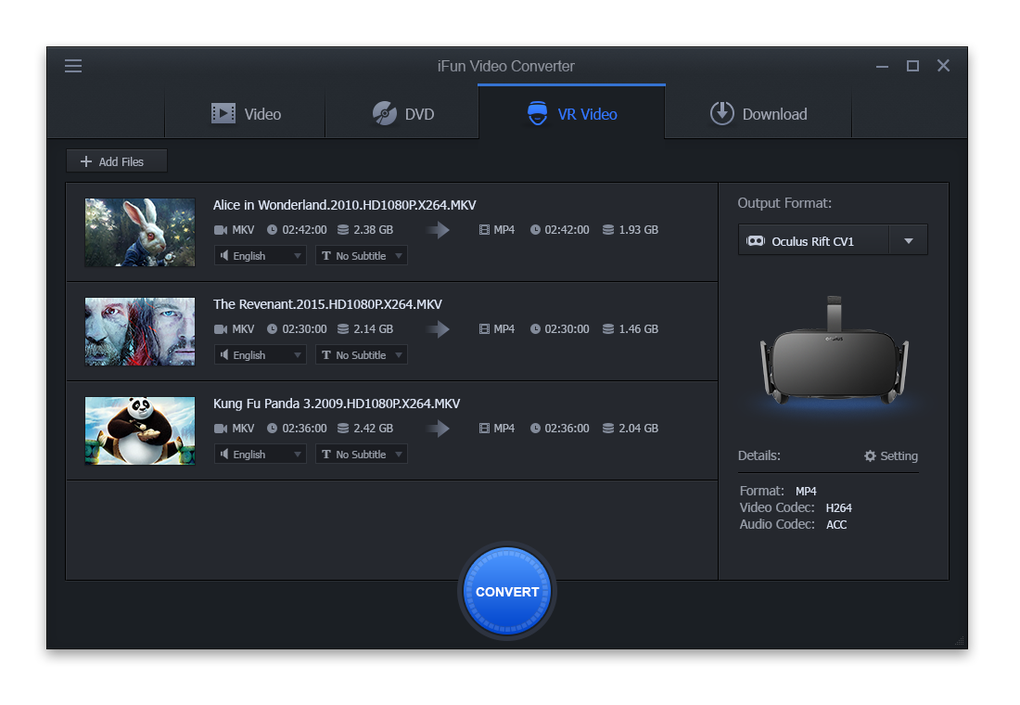Click the VR headset icon in Output Format box
This screenshot has width=1020, height=705.
755,241
